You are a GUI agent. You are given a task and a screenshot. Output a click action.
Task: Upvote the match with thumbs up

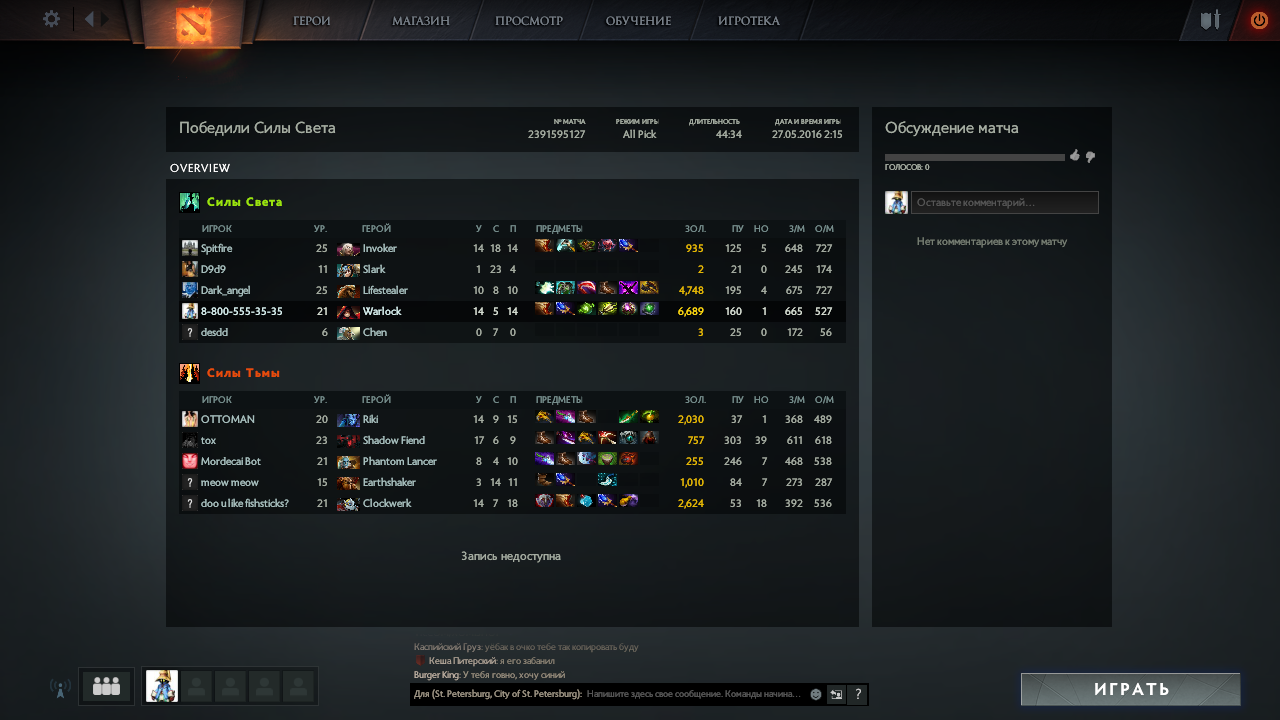point(1075,156)
